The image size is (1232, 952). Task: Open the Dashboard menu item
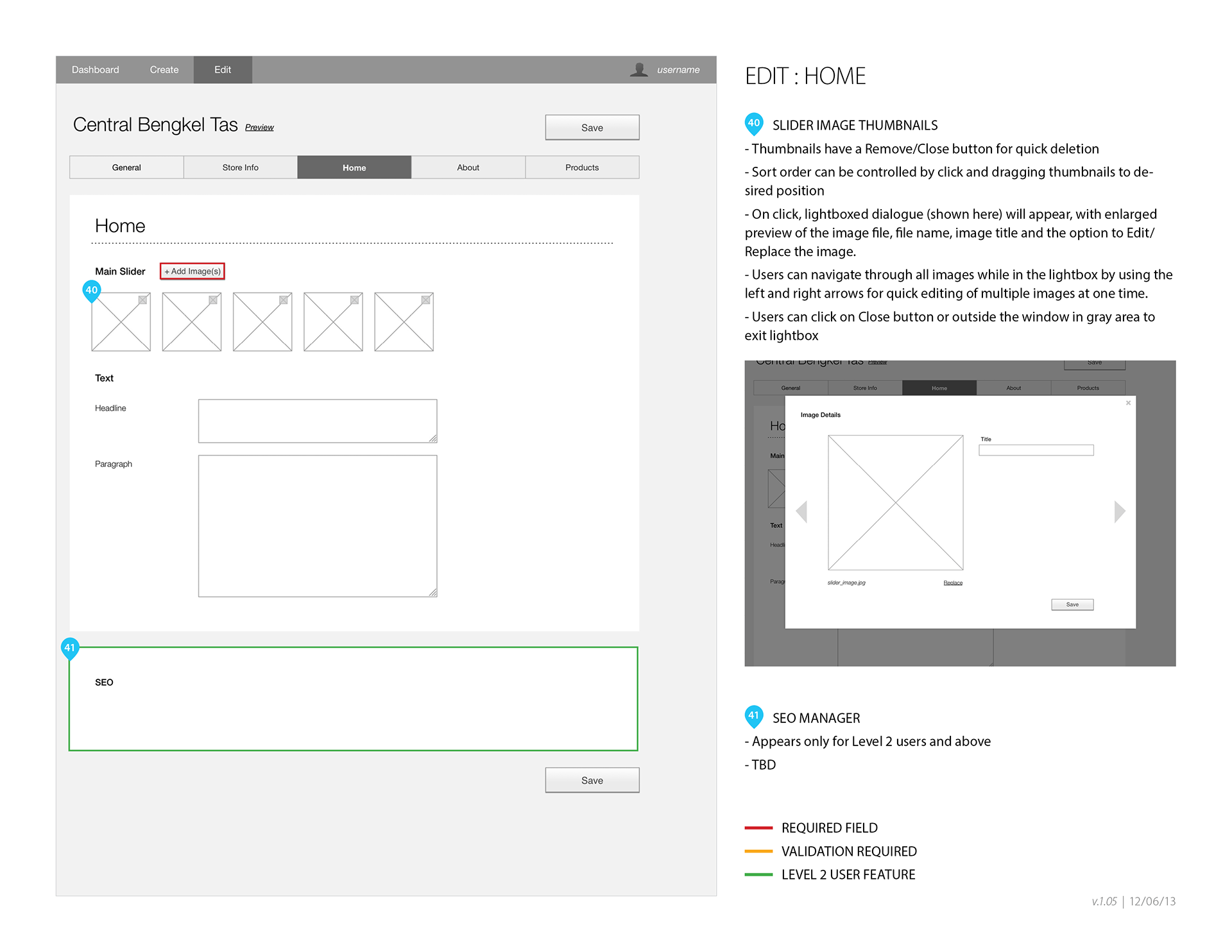point(95,69)
